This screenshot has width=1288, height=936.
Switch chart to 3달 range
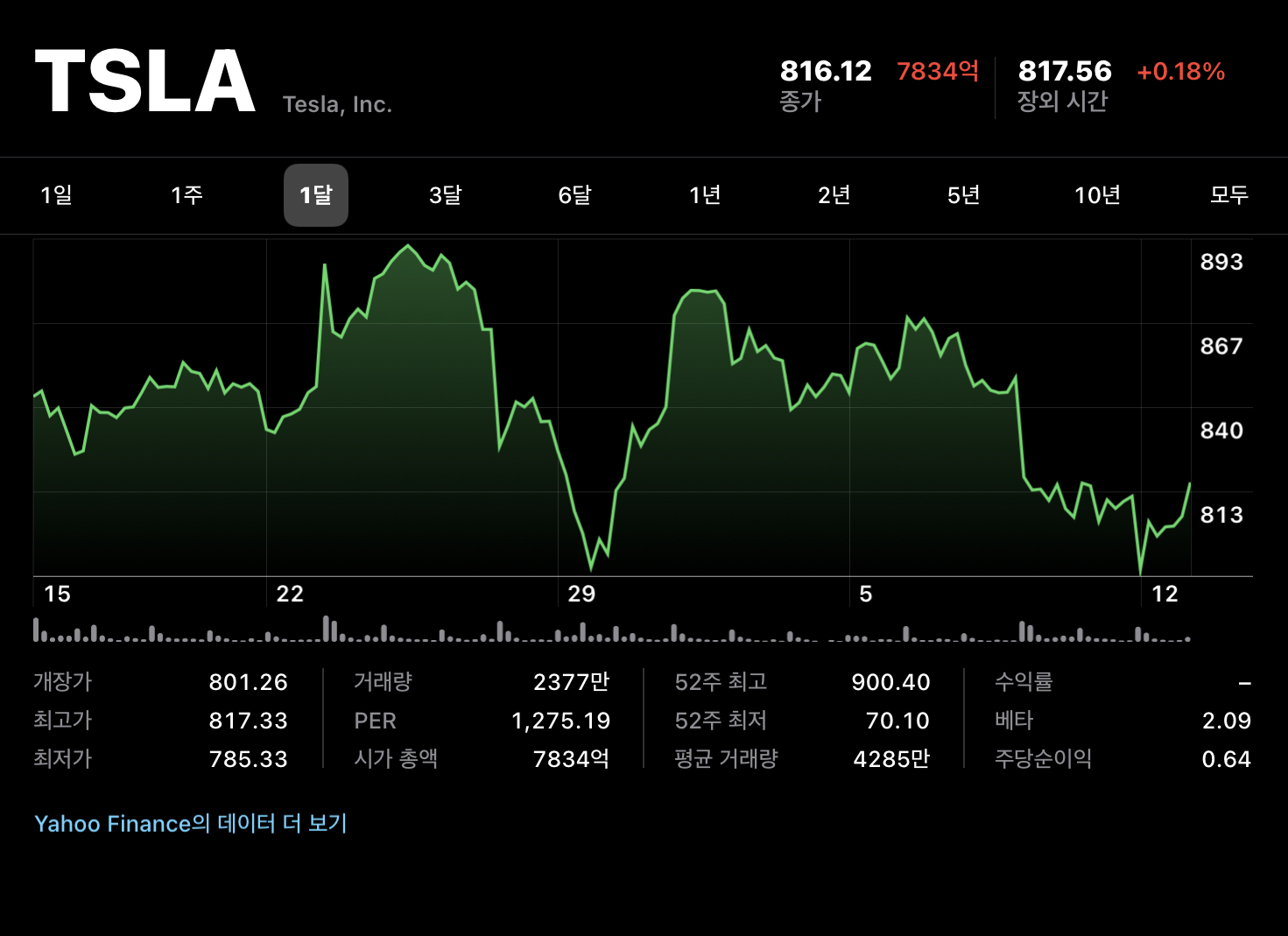point(445,194)
